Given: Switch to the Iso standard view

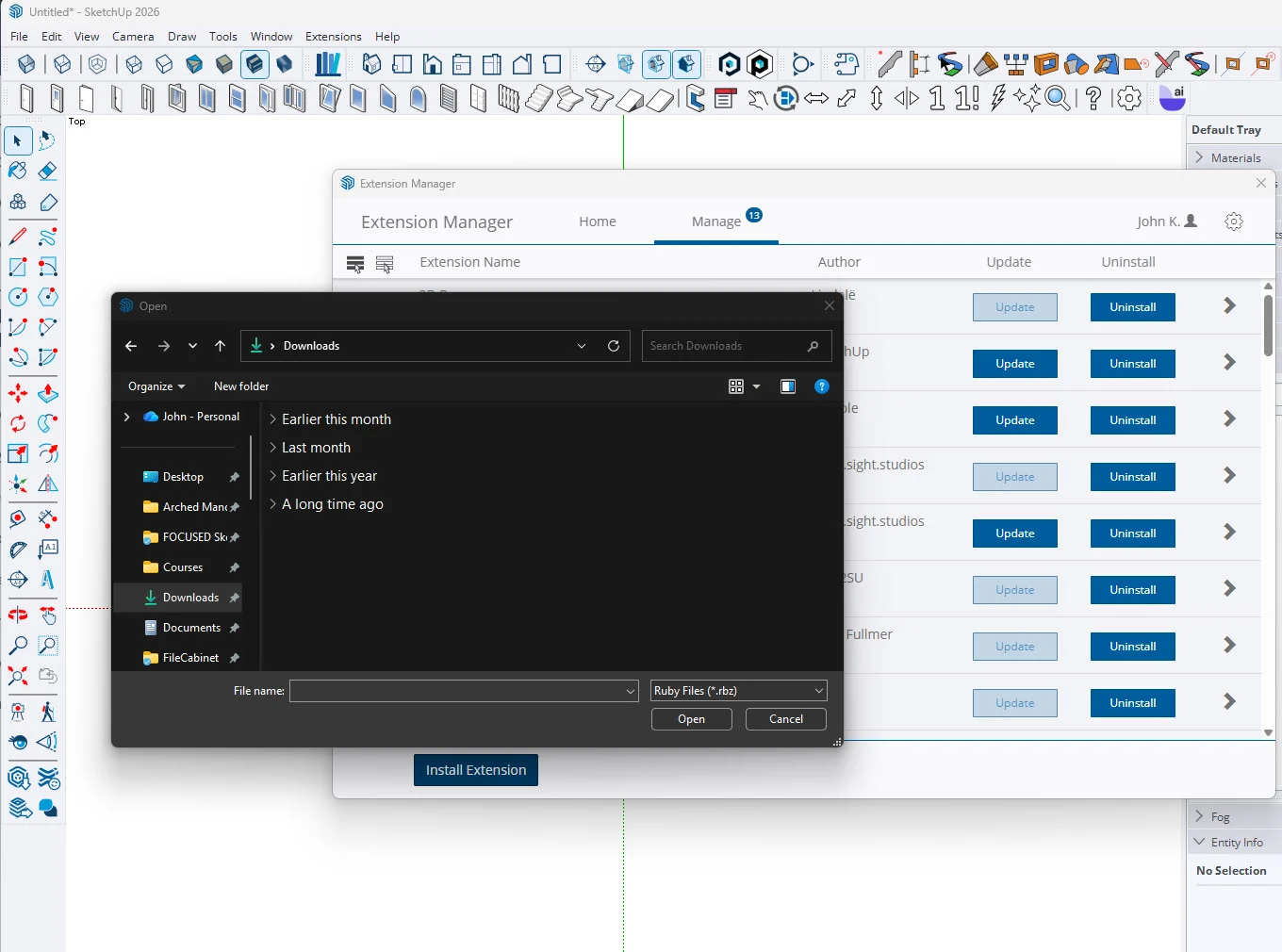Looking at the screenshot, I should 371,64.
